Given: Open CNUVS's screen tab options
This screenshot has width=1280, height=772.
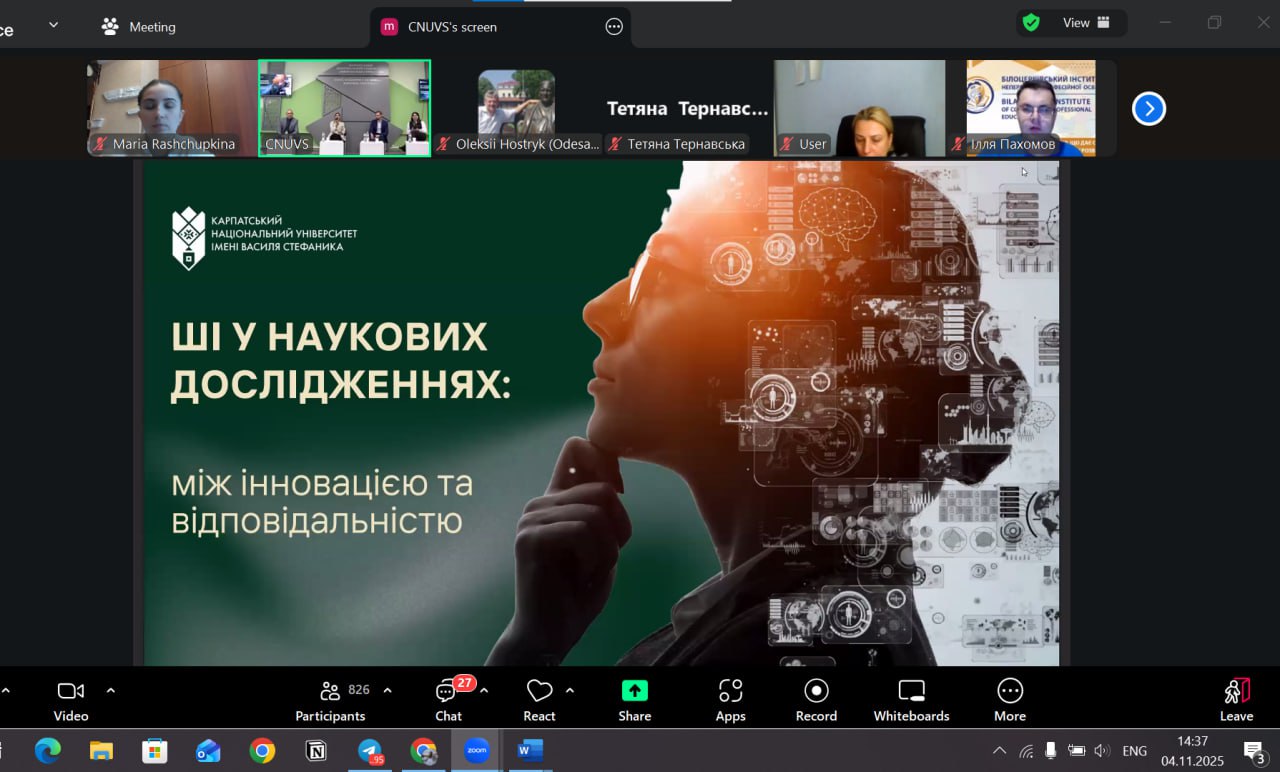Looking at the screenshot, I should [614, 27].
